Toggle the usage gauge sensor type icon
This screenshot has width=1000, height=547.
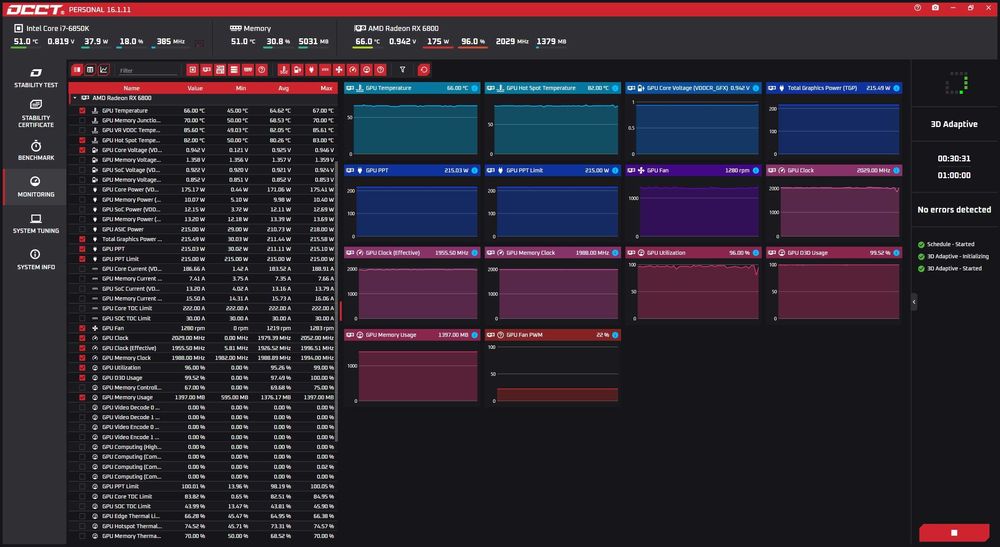367,69
